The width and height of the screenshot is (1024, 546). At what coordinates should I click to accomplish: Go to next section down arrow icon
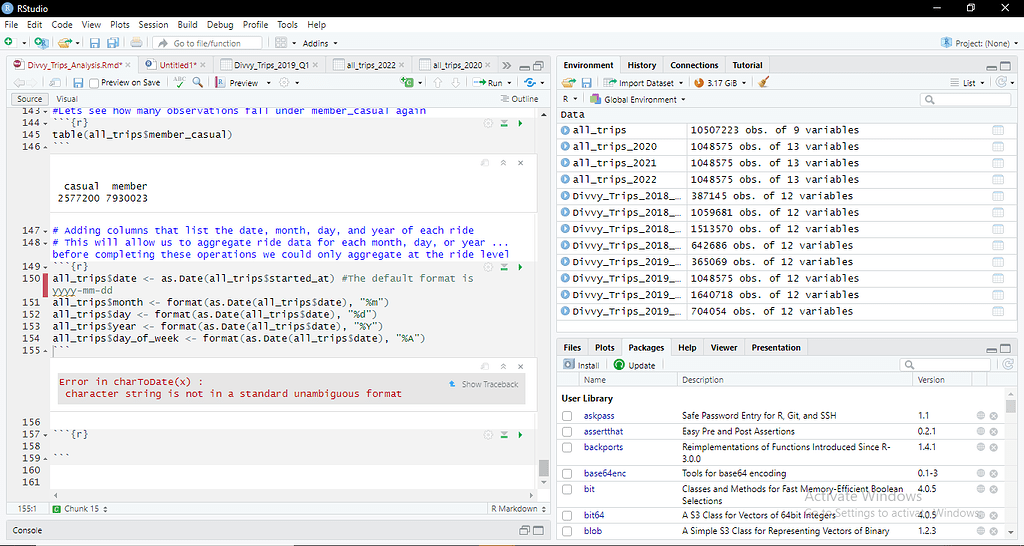coord(456,83)
